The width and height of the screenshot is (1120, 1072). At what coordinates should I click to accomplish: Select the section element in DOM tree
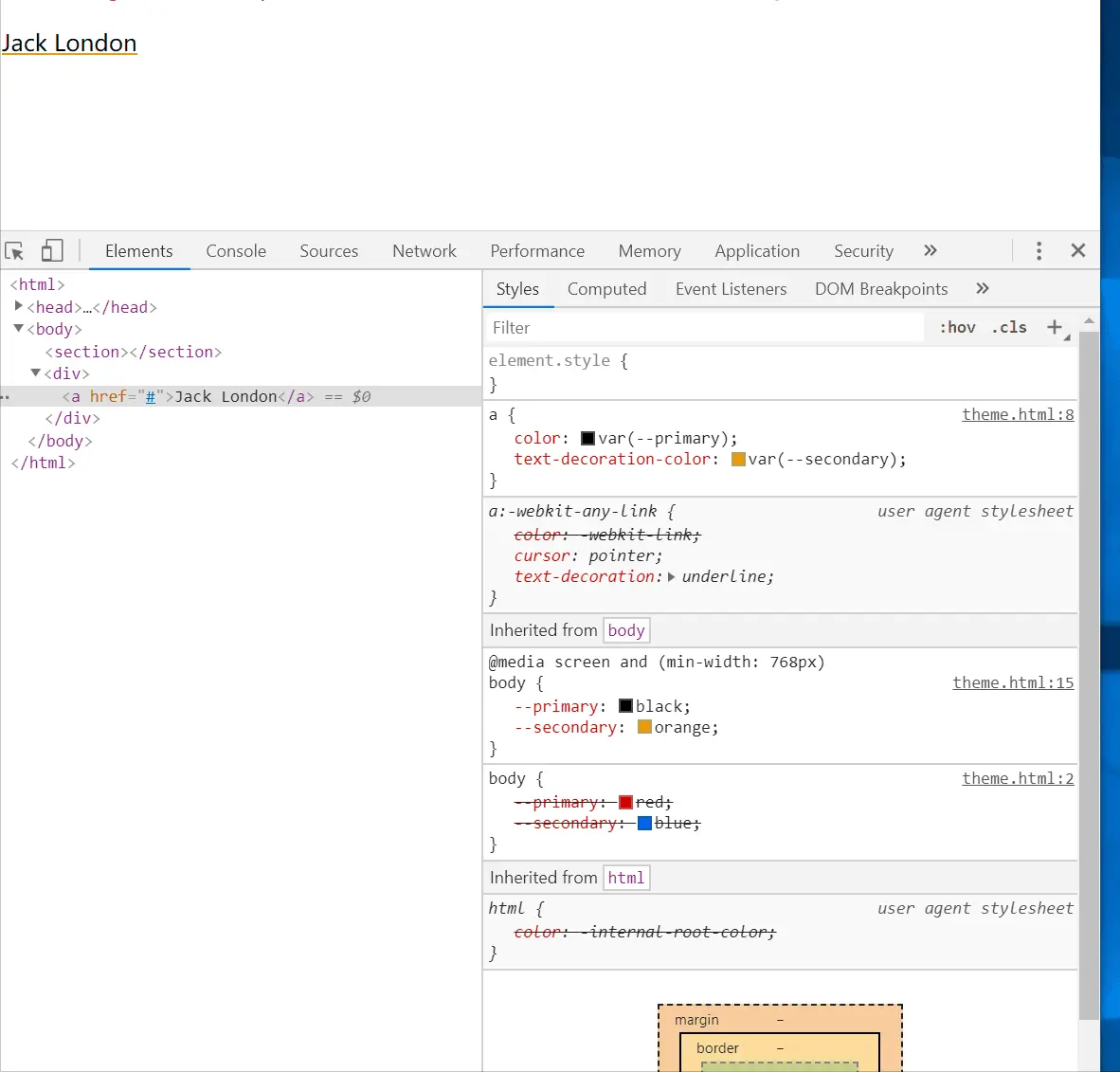pyautogui.click(x=134, y=352)
